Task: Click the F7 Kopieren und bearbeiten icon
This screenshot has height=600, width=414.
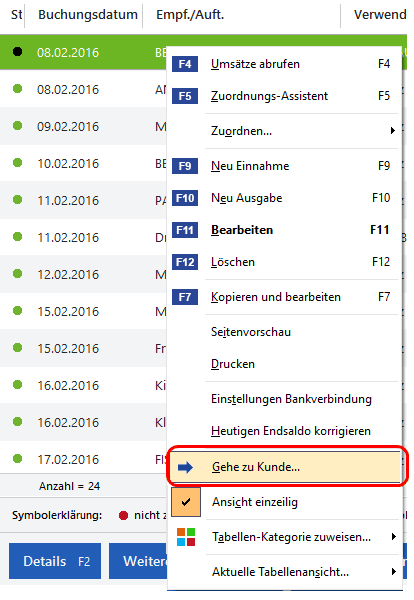Action: 185,297
